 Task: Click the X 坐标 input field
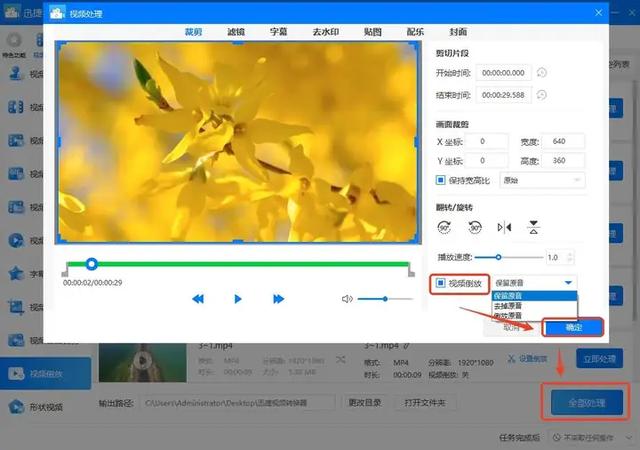(x=487, y=141)
